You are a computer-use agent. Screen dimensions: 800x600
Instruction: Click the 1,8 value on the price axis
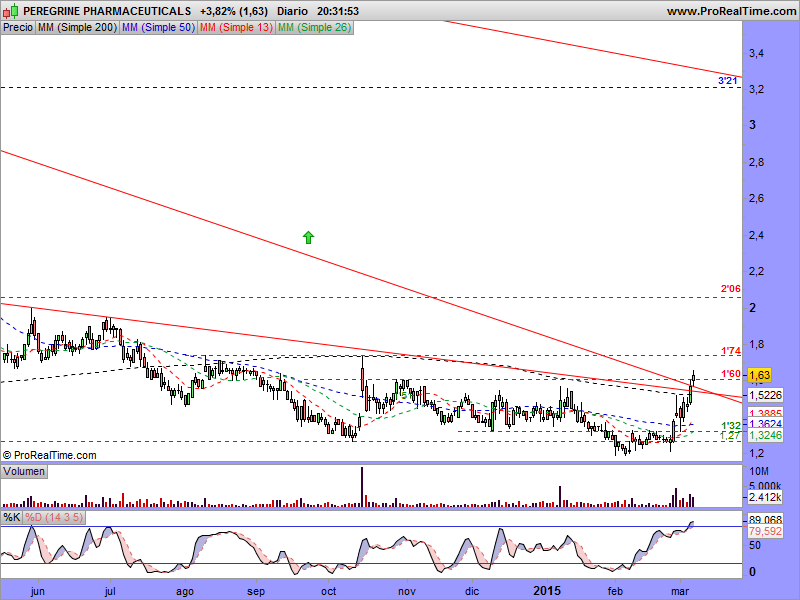click(x=756, y=344)
